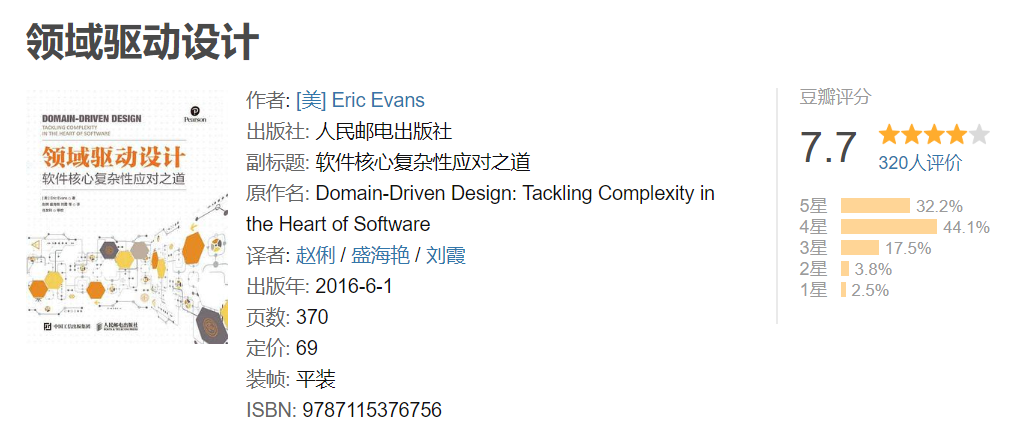Image resolution: width=1011 pixels, height=435 pixels.
Task: Click the 2星 rating bar
Action: click(845, 269)
